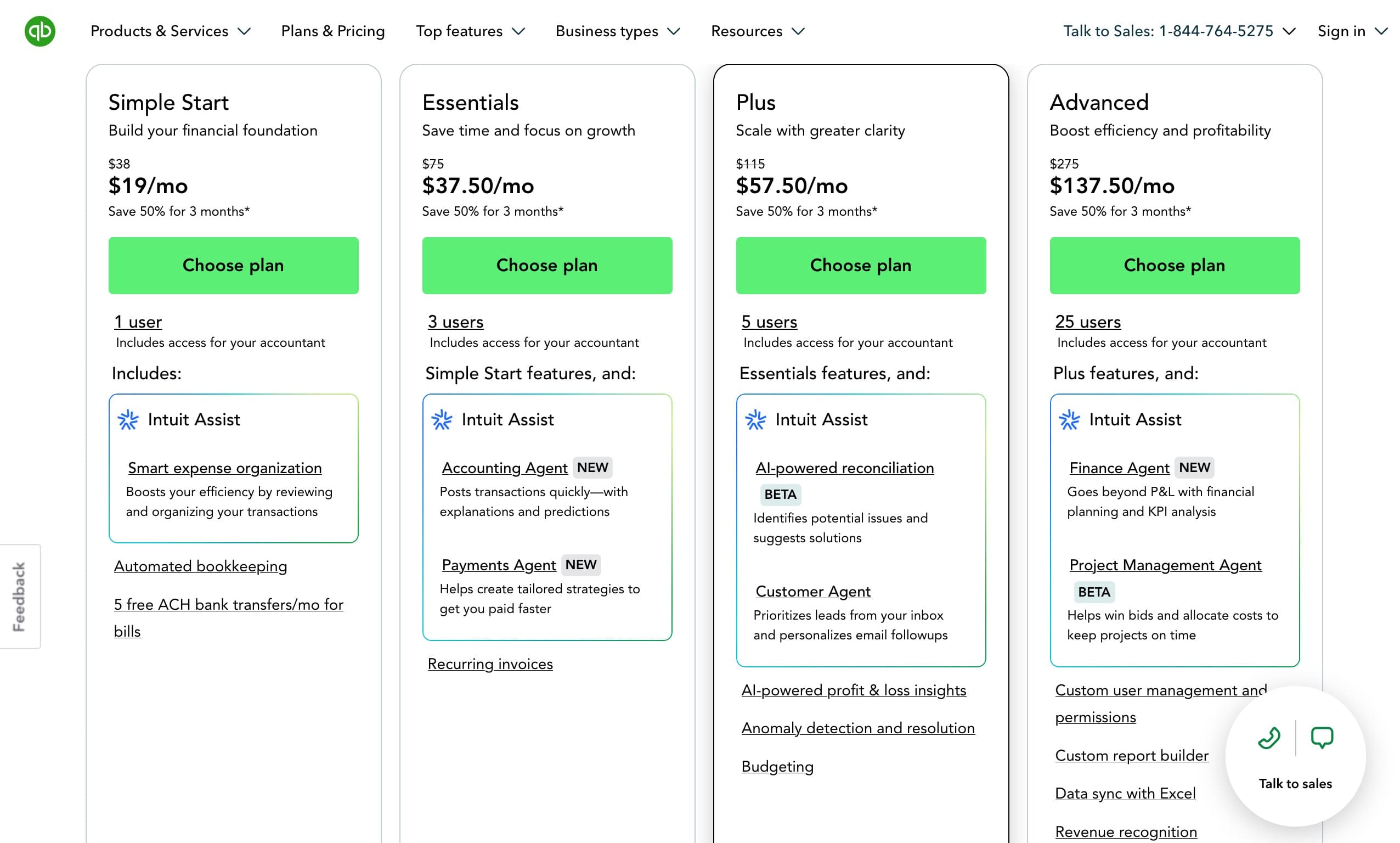1400x843 pixels.
Task: Click the Intuit Assist icon in Plus card
Action: click(757, 420)
